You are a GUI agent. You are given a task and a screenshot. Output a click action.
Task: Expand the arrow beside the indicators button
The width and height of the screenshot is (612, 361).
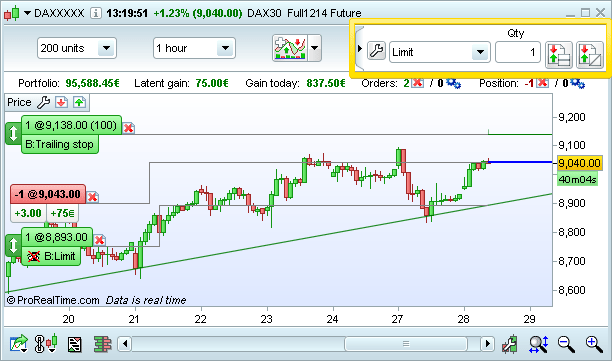[x=315, y=48]
